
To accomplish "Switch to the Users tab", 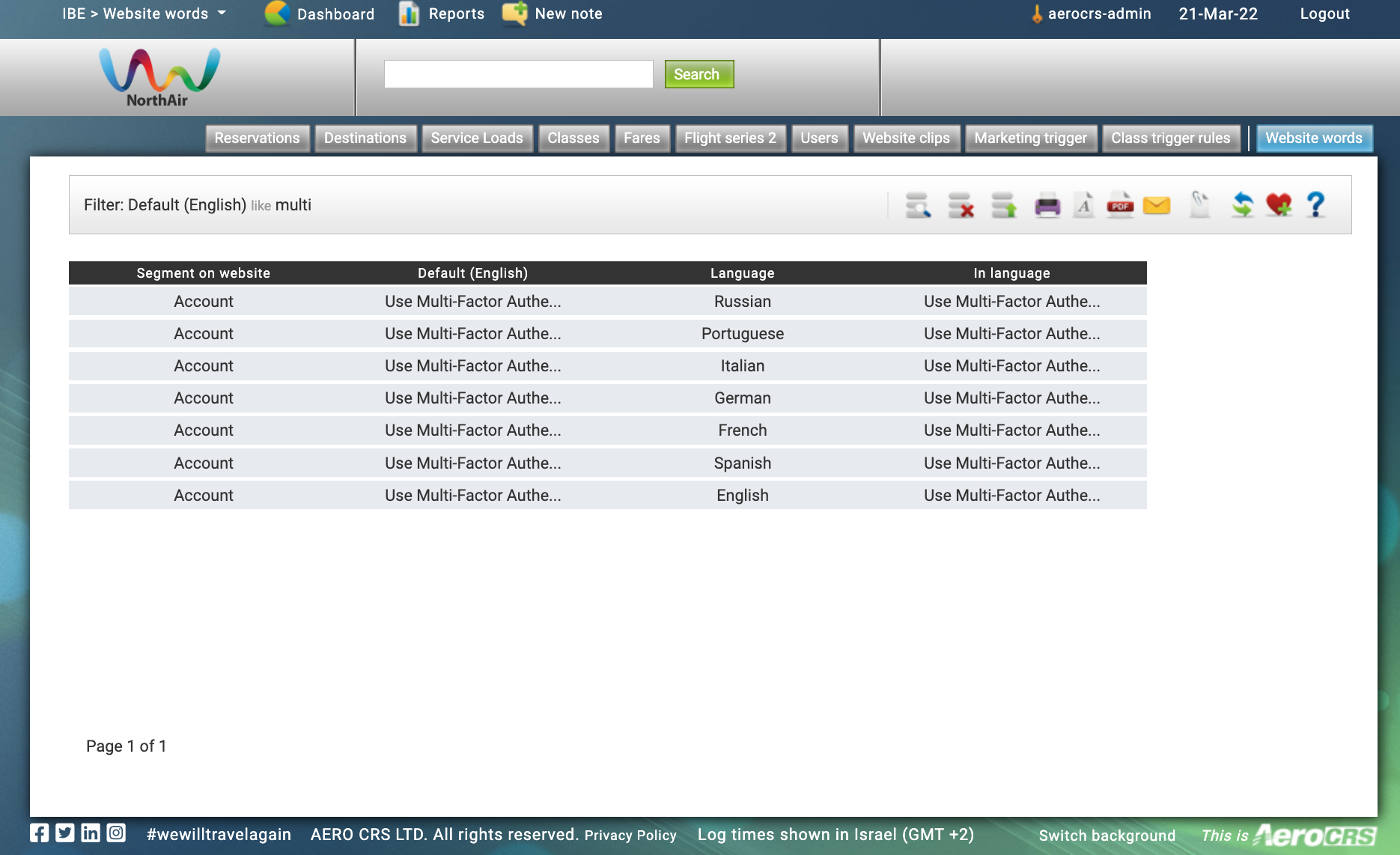I will 819,138.
